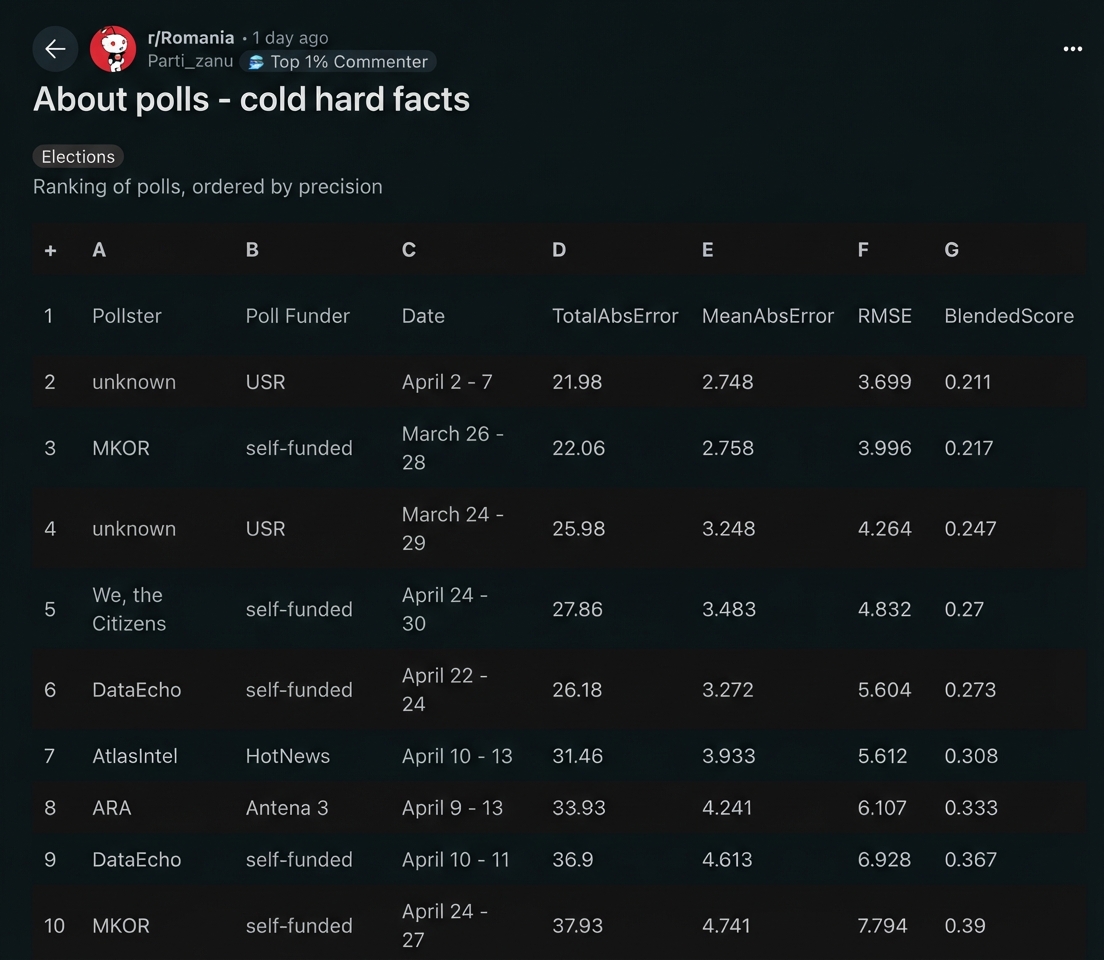Select column D header

pyautogui.click(x=559, y=250)
